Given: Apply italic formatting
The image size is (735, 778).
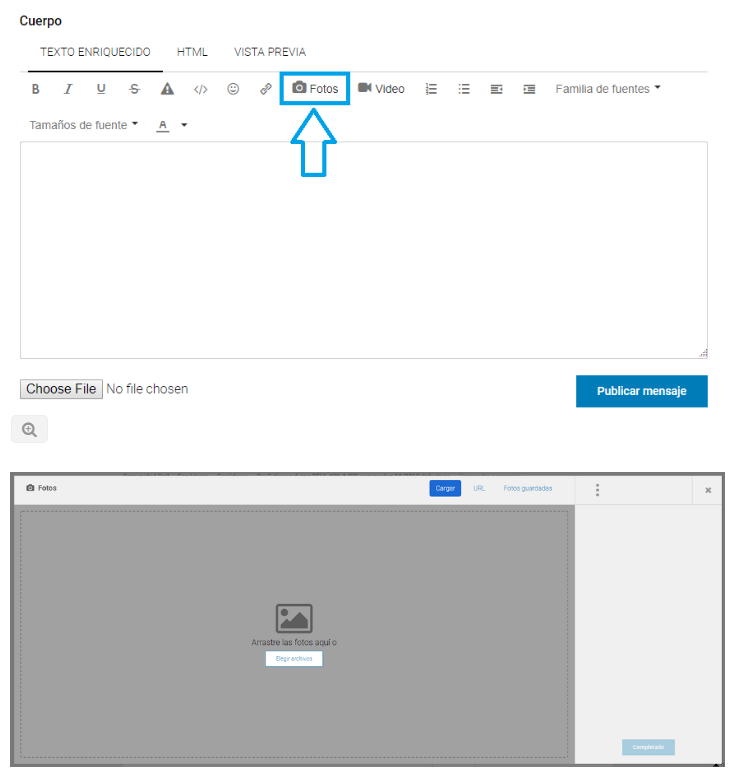Looking at the screenshot, I should pos(68,89).
